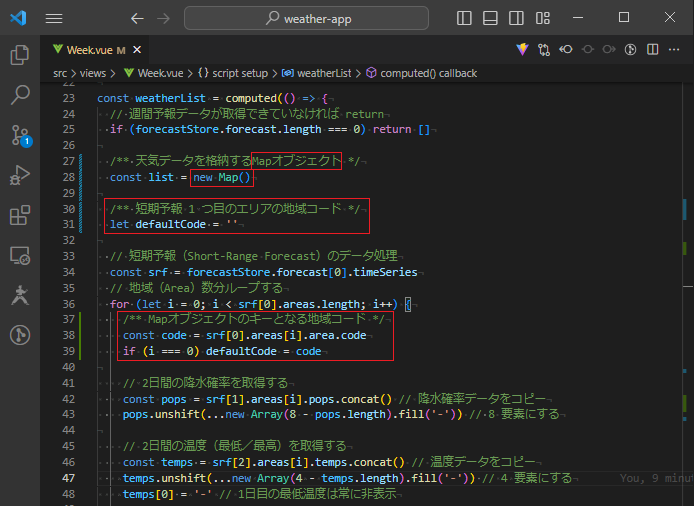The height and width of the screenshot is (506, 694).
Task: Click defaultCode on line 31
Action: click(170, 224)
